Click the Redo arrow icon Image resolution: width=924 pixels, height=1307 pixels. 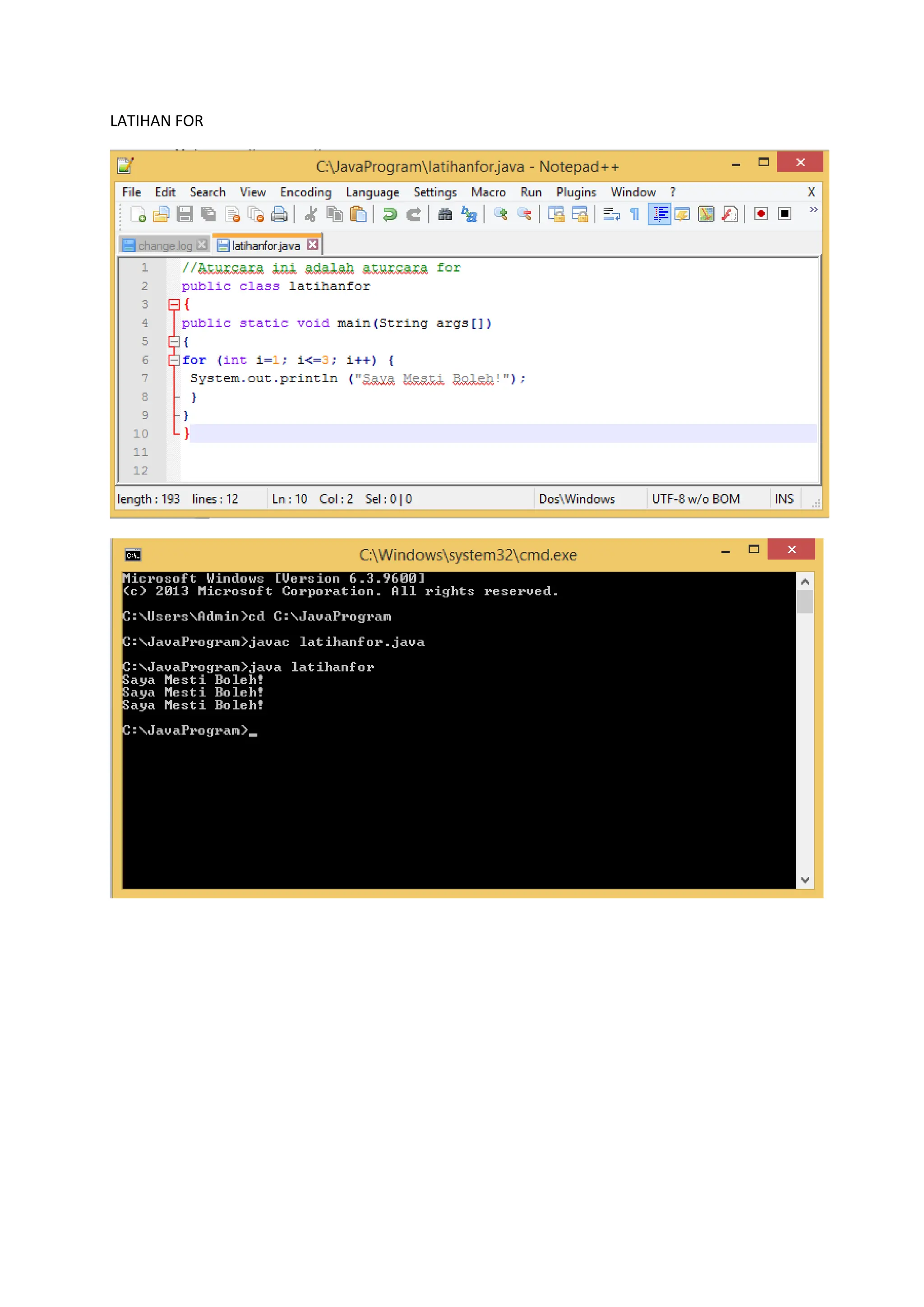[x=414, y=214]
